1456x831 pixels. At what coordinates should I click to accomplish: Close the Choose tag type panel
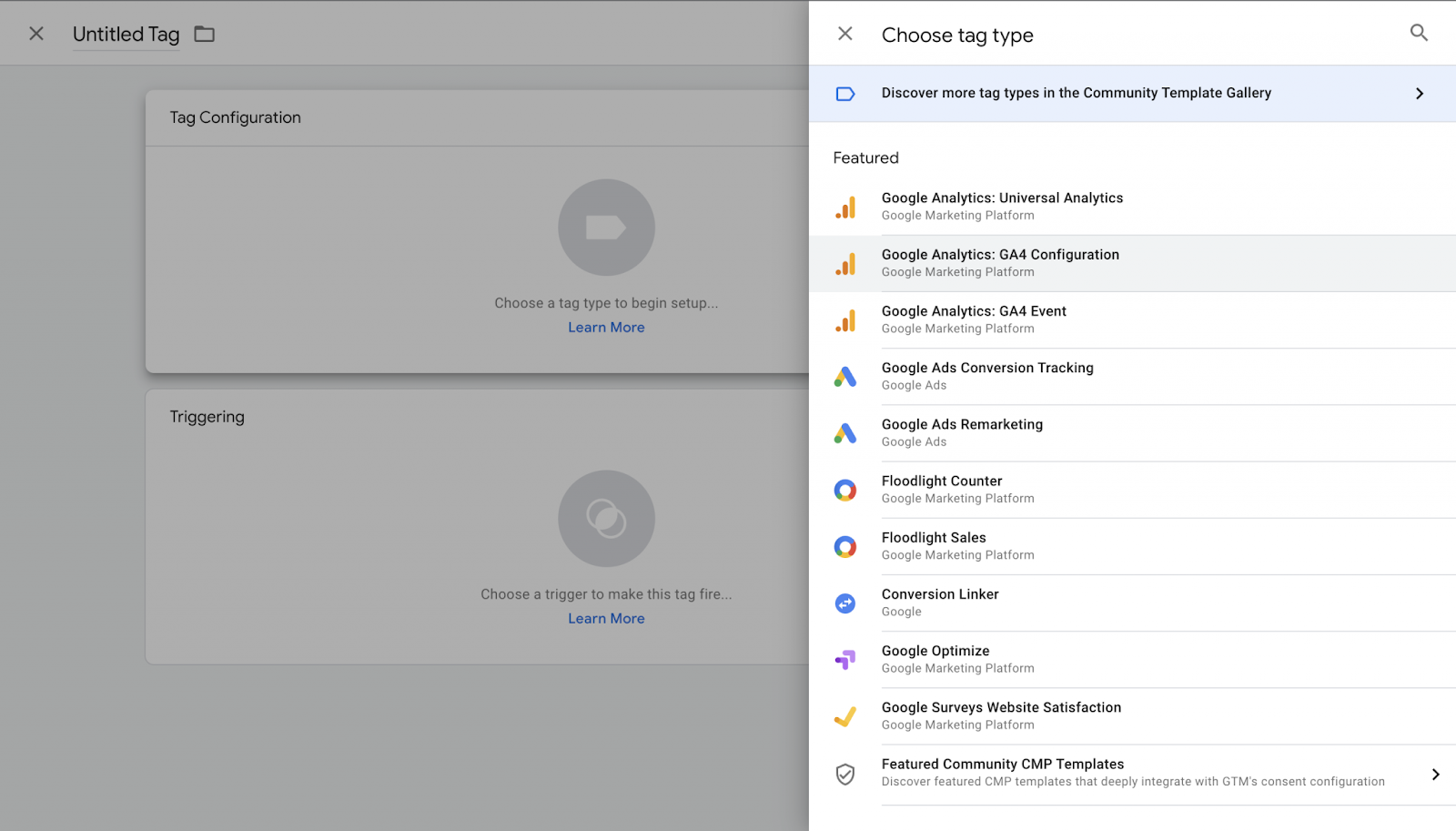(x=845, y=34)
